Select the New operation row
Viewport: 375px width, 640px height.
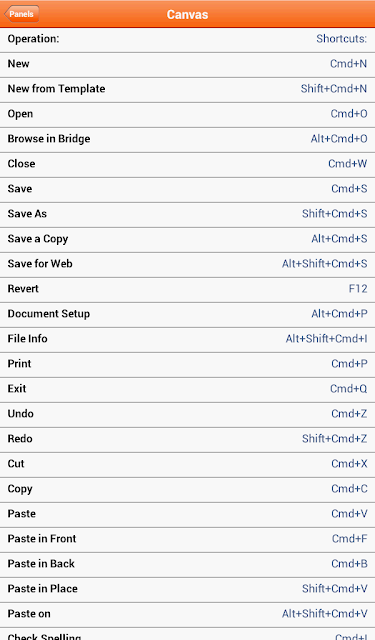[x=187, y=64]
